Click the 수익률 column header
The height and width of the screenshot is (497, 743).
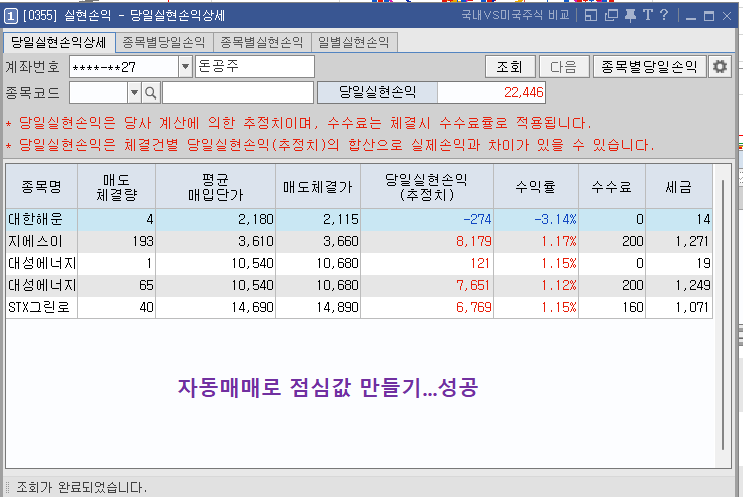tap(536, 187)
